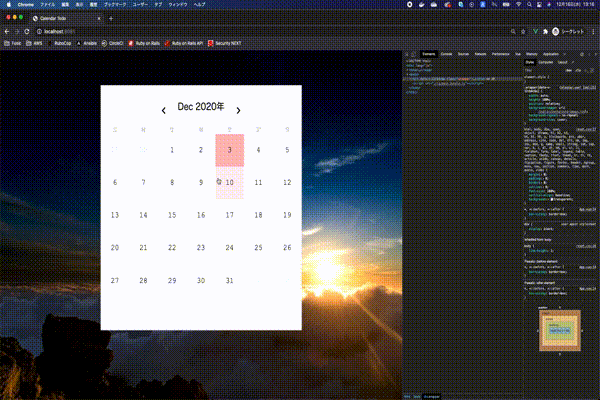Click the zoom magnifier icon in address bar

513,31
